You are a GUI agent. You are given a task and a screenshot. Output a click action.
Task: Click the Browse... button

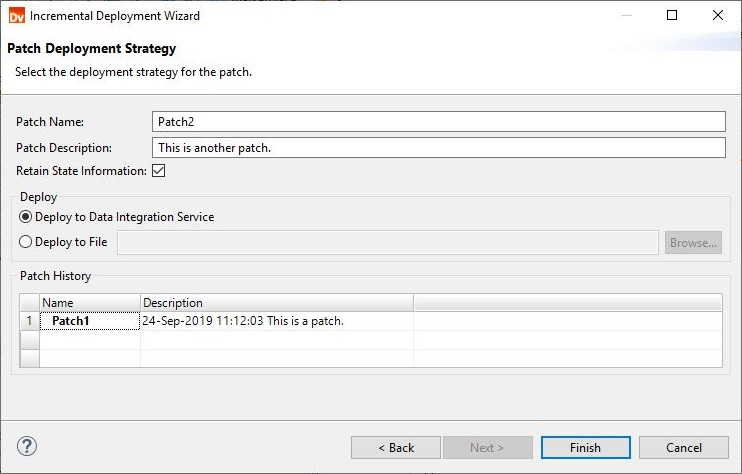tap(693, 243)
